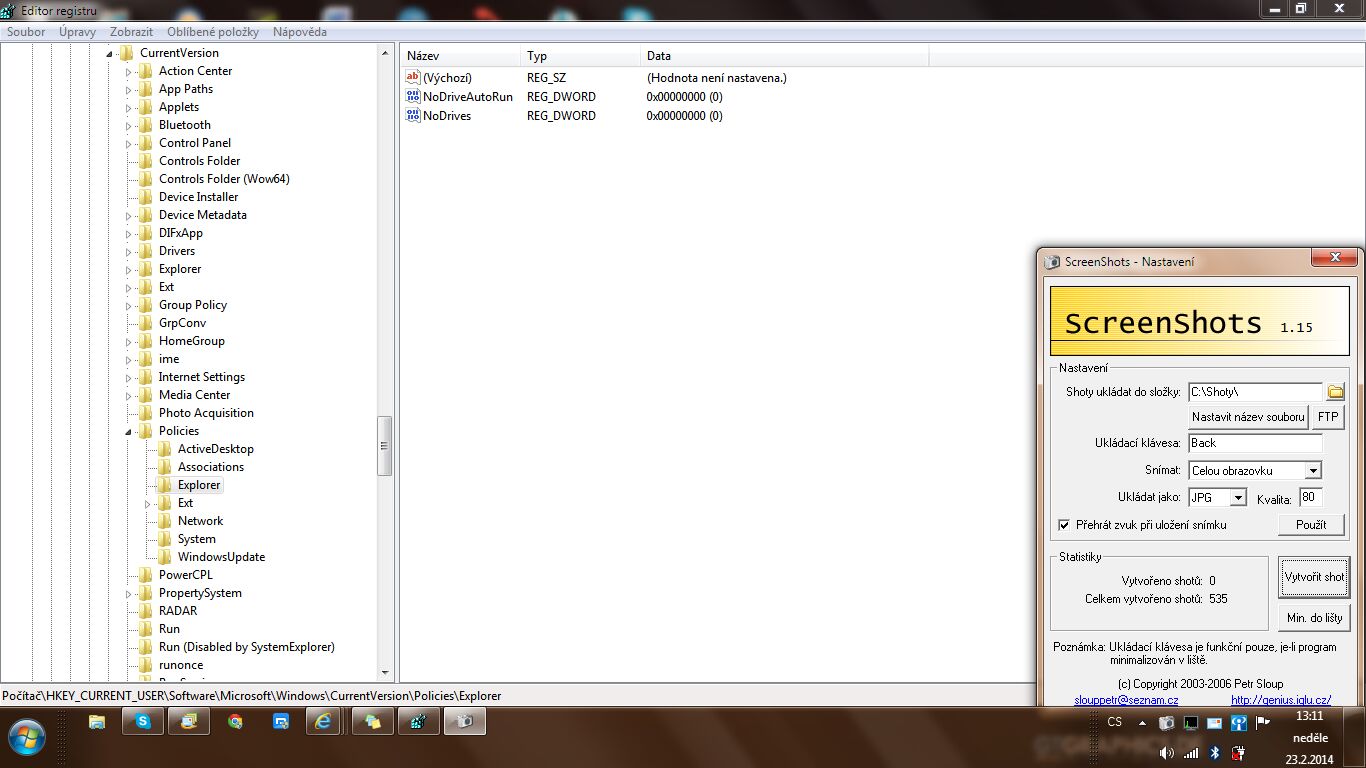The image size is (1366, 768).
Task: Expand the Group Policy tree node
Action: click(128, 306)
